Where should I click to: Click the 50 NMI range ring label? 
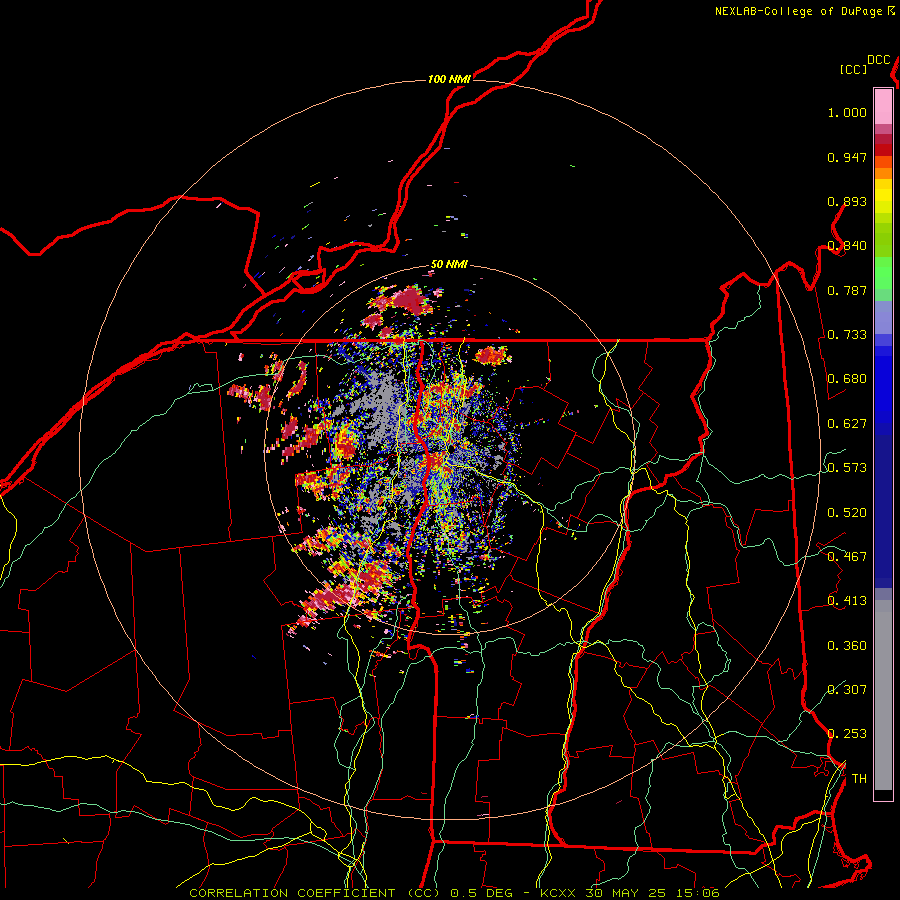pos(449,265)
